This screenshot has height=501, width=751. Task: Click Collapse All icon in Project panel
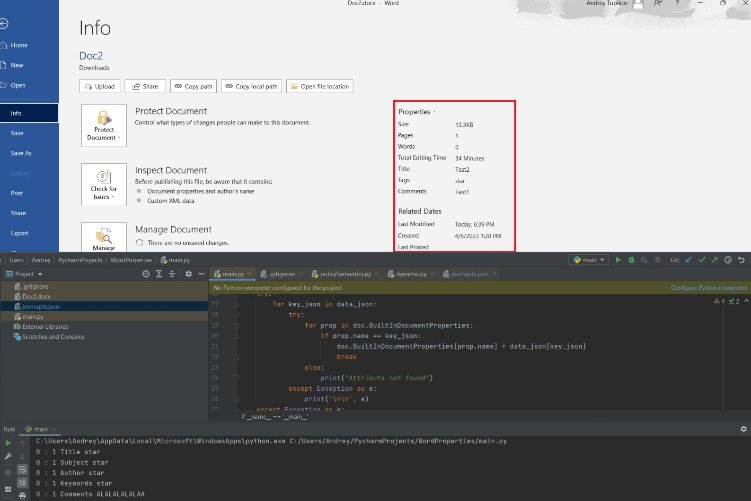172,274
